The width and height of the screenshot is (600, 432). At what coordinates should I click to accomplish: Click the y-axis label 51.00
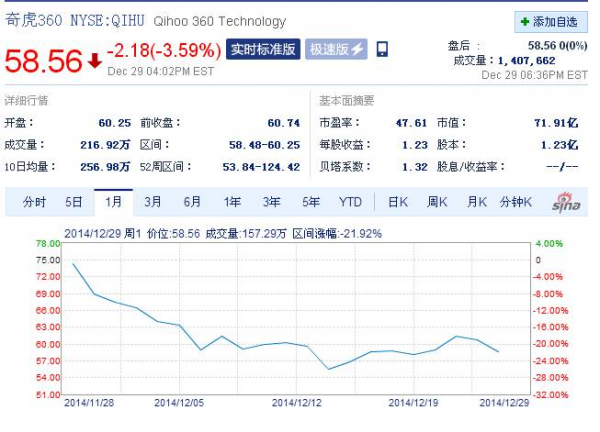48,395
